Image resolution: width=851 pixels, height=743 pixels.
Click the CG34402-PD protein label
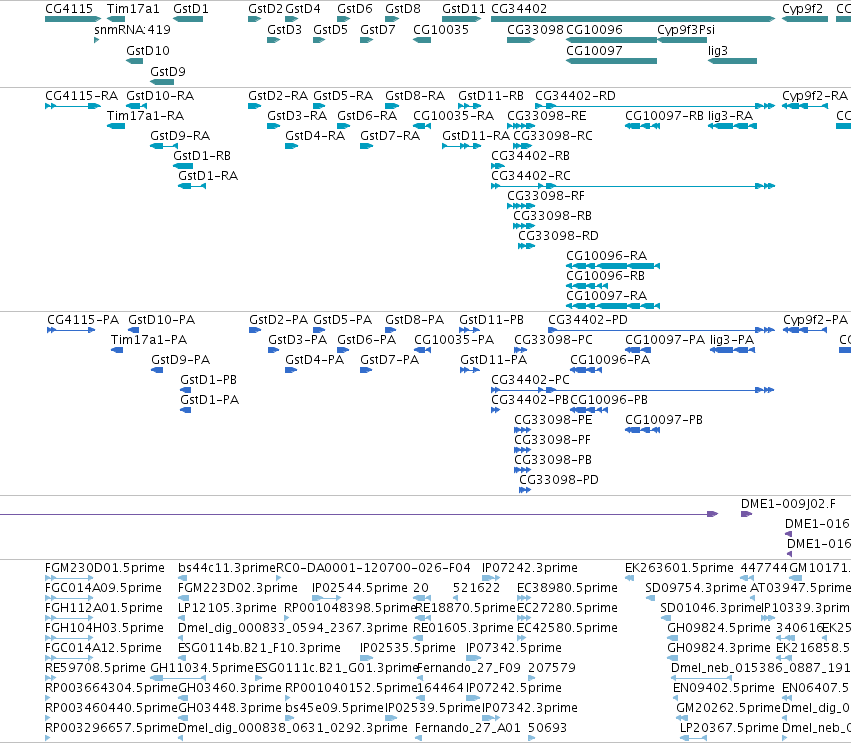(588, 320)
